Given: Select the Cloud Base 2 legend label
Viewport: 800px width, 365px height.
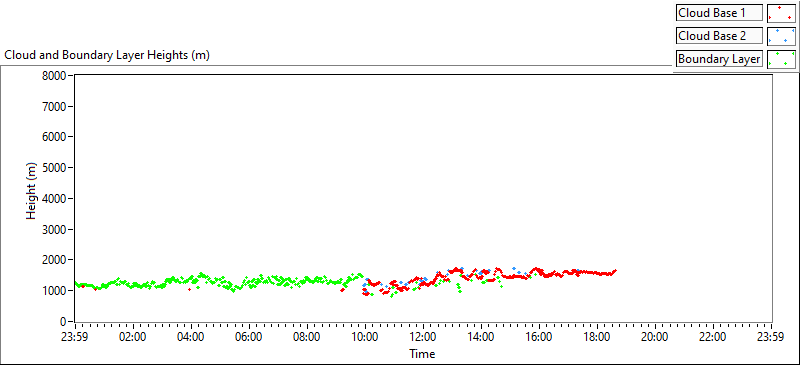Looking at the screenshot, I should [x=719, y=36].
